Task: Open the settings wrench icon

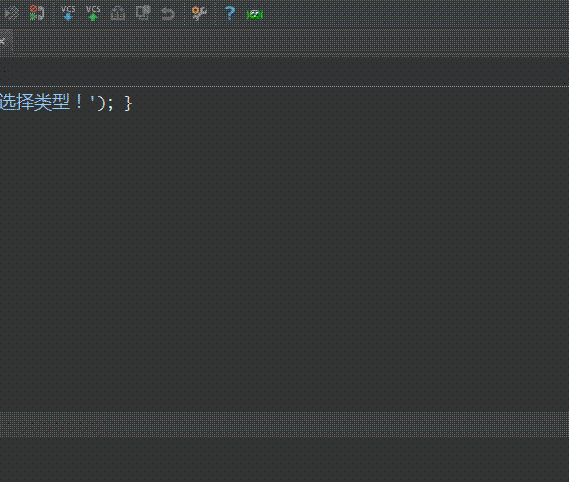Action: point(199,13)
